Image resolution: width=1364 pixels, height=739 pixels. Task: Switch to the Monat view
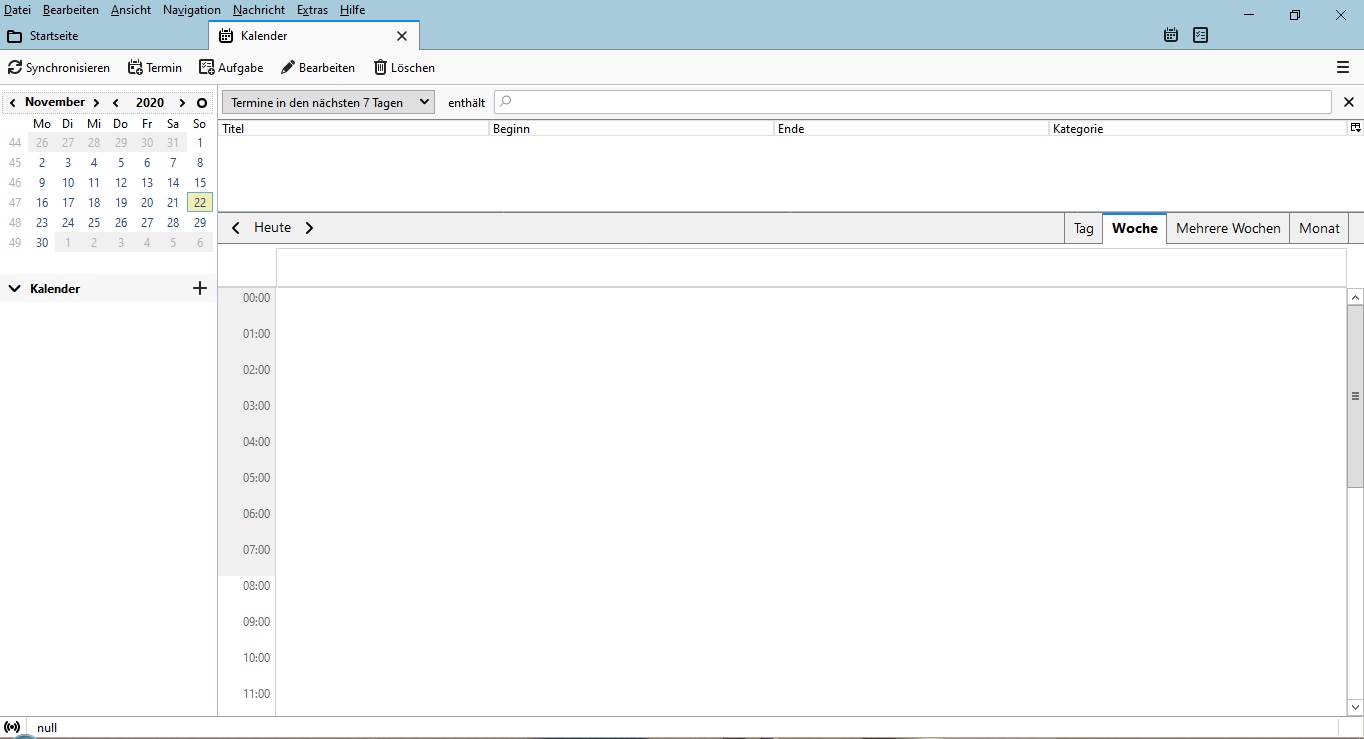pyautogui.click(x=1319, y=228)
